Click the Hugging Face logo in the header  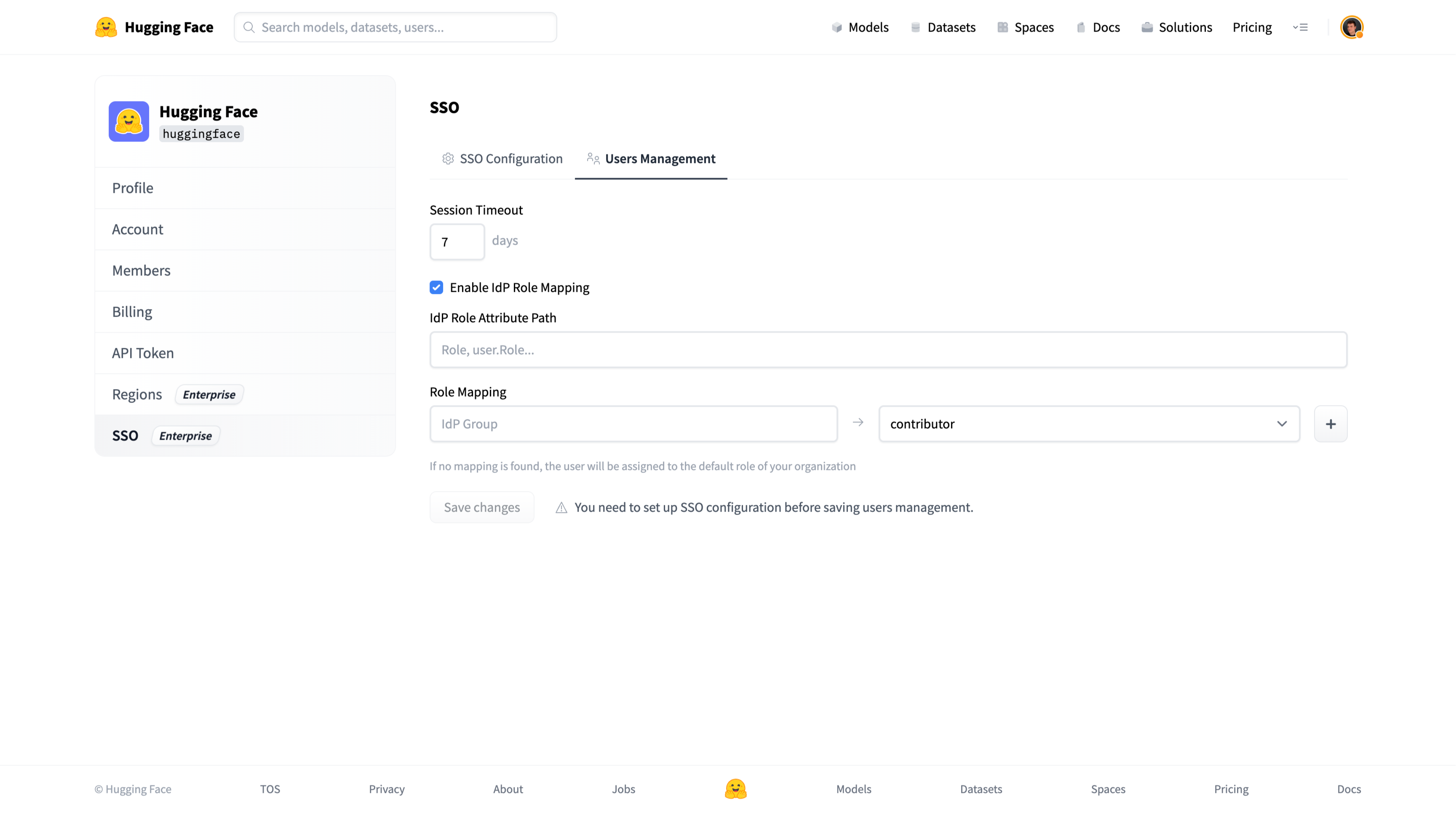point(106,27)
